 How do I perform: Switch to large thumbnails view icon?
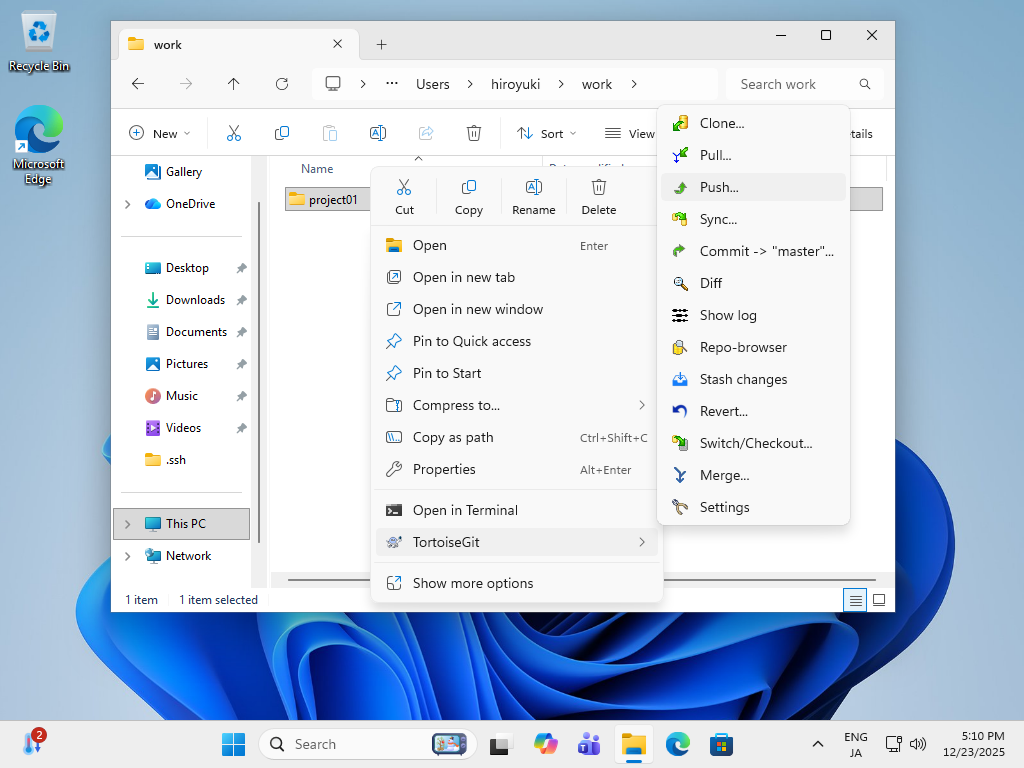pyautogui.click(x=879, y=600)
